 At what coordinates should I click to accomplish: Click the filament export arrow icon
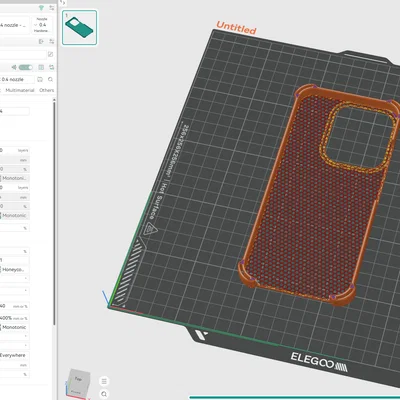tap(41, 41)
